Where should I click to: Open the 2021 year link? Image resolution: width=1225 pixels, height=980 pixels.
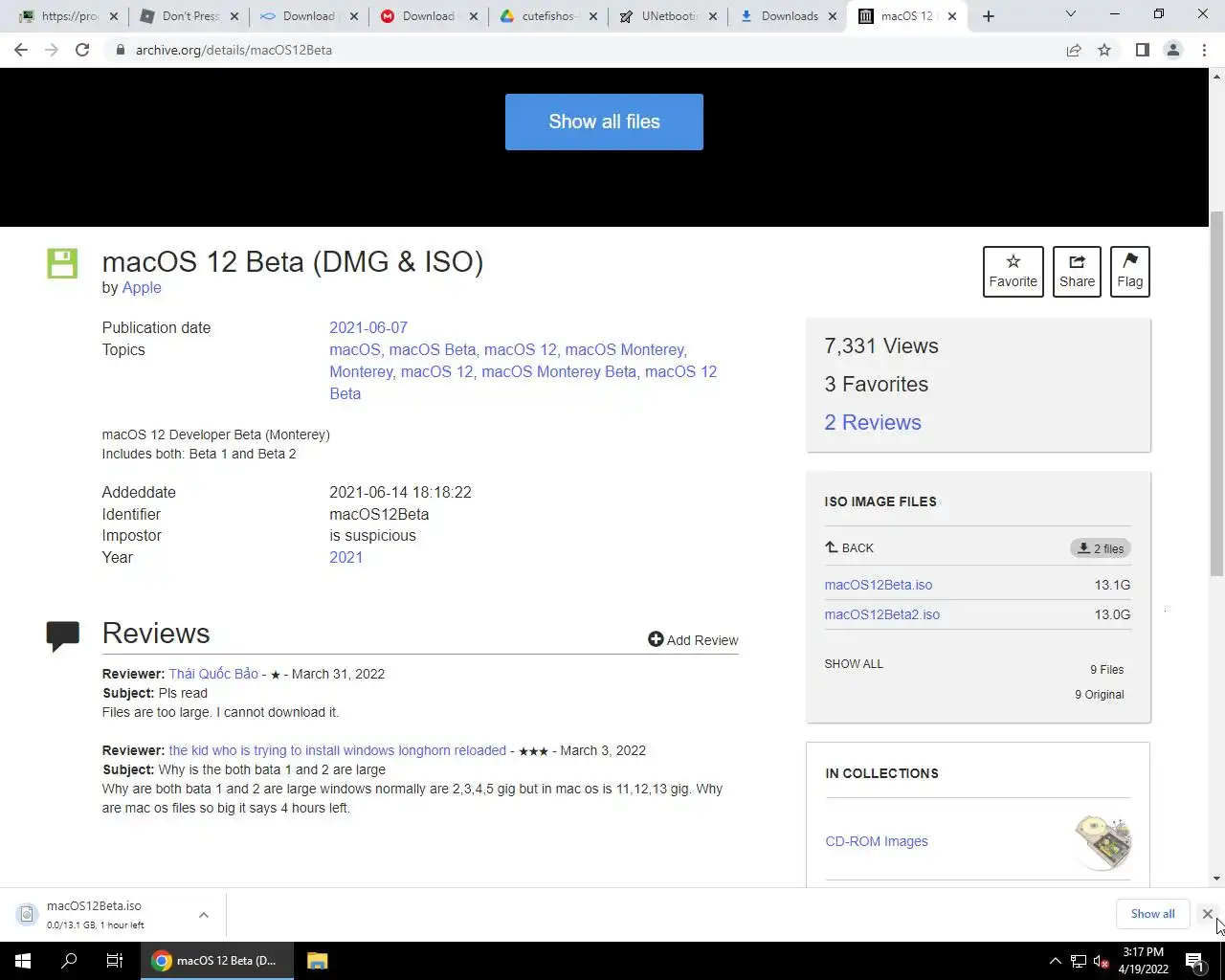345,557
